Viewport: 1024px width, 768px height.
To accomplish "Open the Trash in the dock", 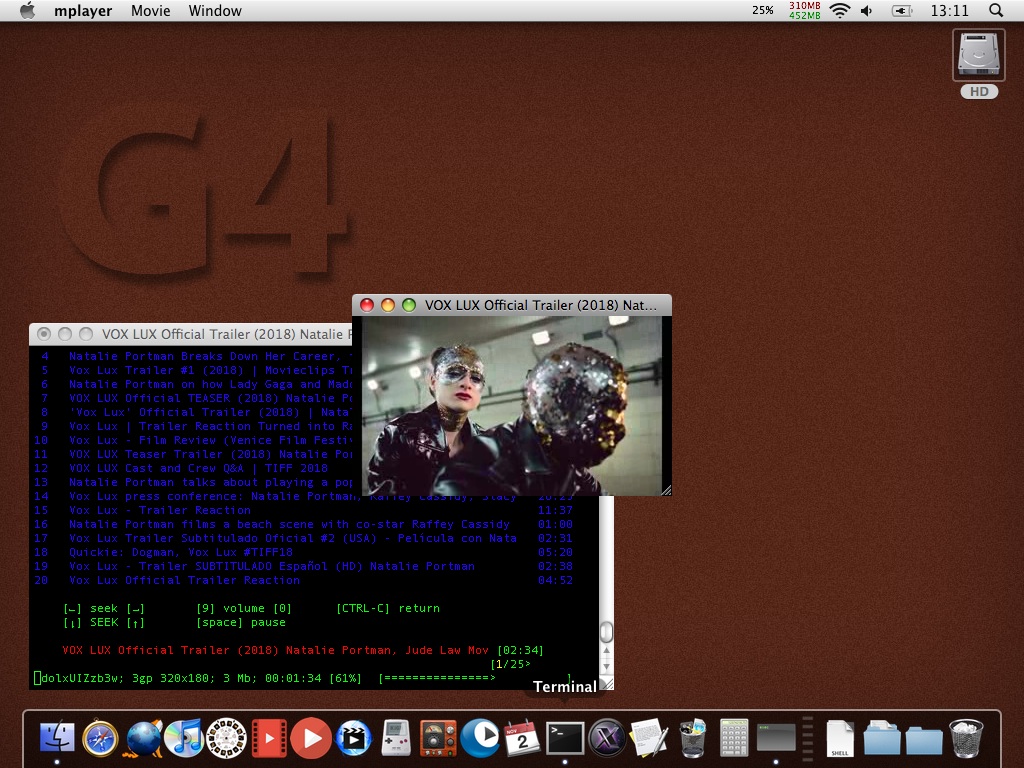I will coord(966,738).
